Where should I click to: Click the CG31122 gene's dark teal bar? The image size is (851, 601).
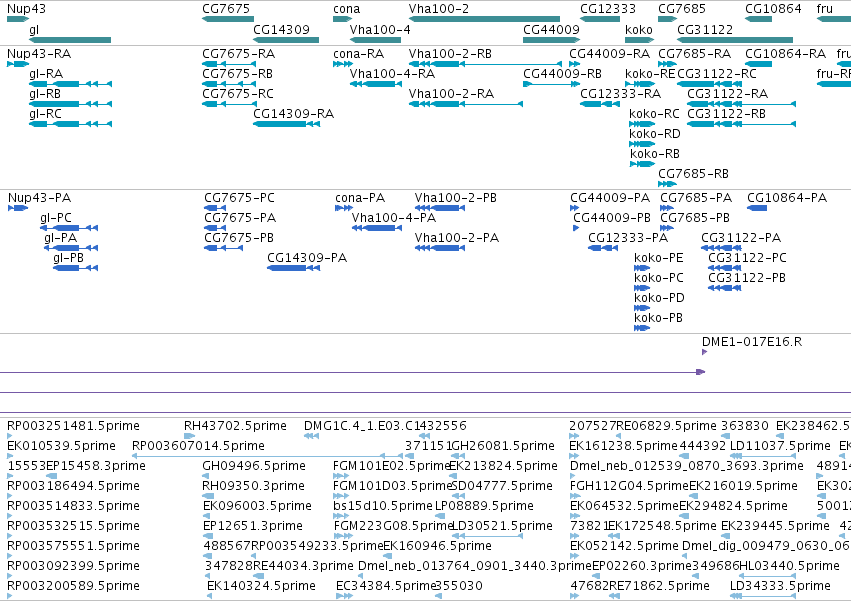point(735,40)
